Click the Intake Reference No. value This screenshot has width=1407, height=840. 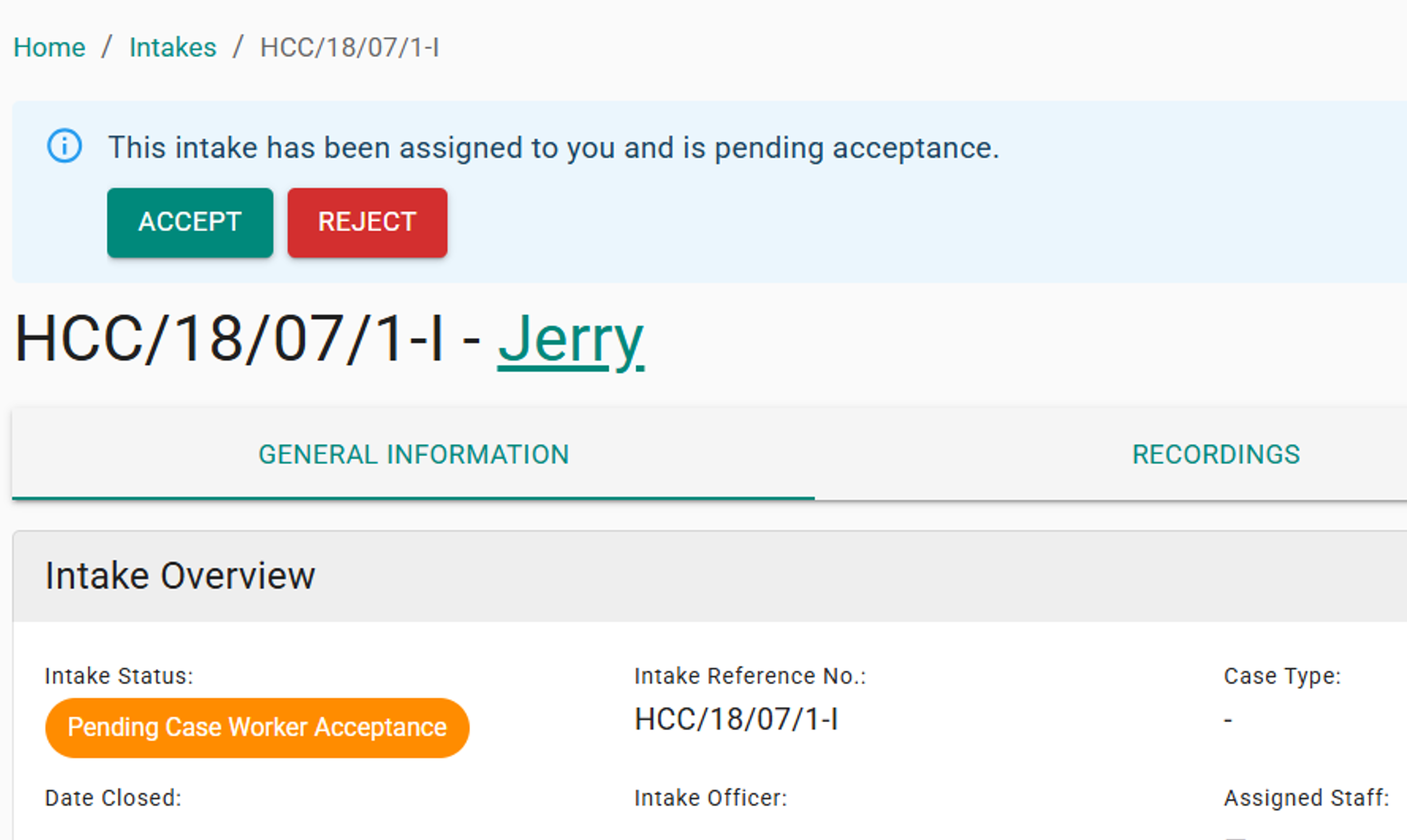736,720
